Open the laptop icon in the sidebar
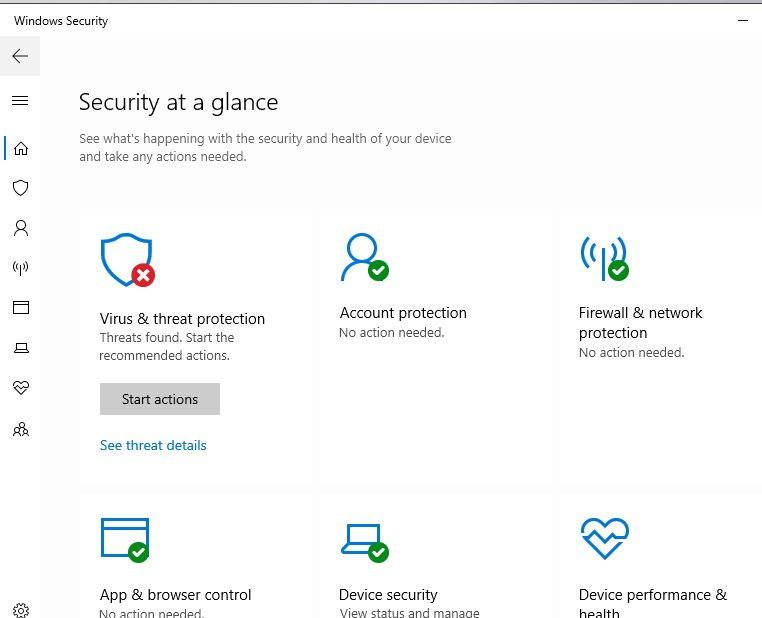Image resolution: width=762 pixels, height=618 pixels. 21,348
